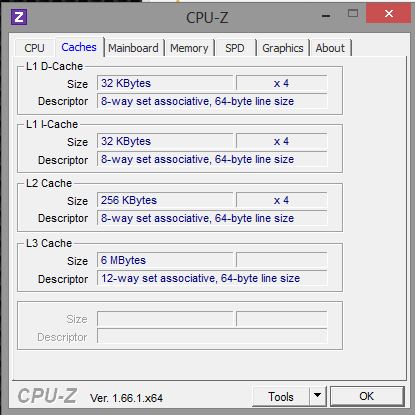Select the L2 Cache 256 KBytes field
Viewport: 415px width, 415px height.
pyautogui.click(x=165, y=200)
